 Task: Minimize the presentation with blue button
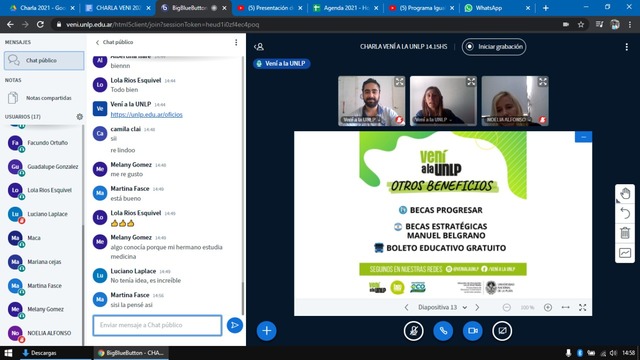tap(583, 137)
